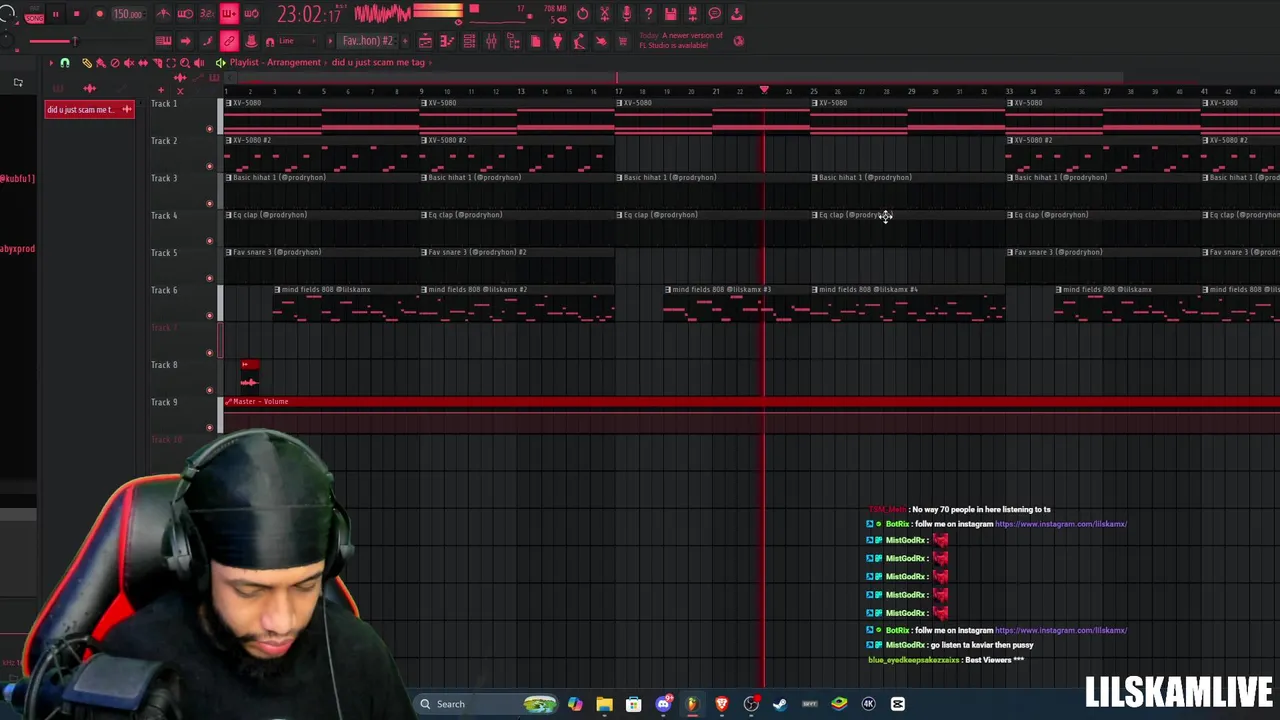Choose the playlist Select marquee tool
Viewport: 1280px width, 720px height.
pyautogui.click(x=171, y=62)
